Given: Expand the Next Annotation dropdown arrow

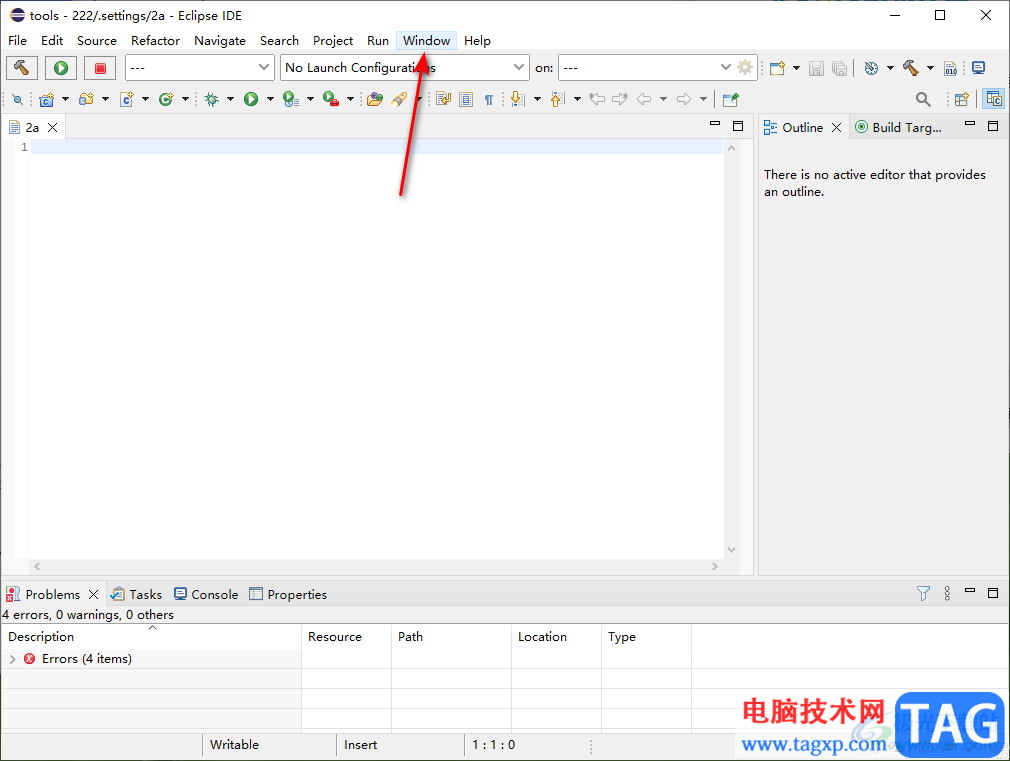Looking at the screenshot, I should (537, 99).
